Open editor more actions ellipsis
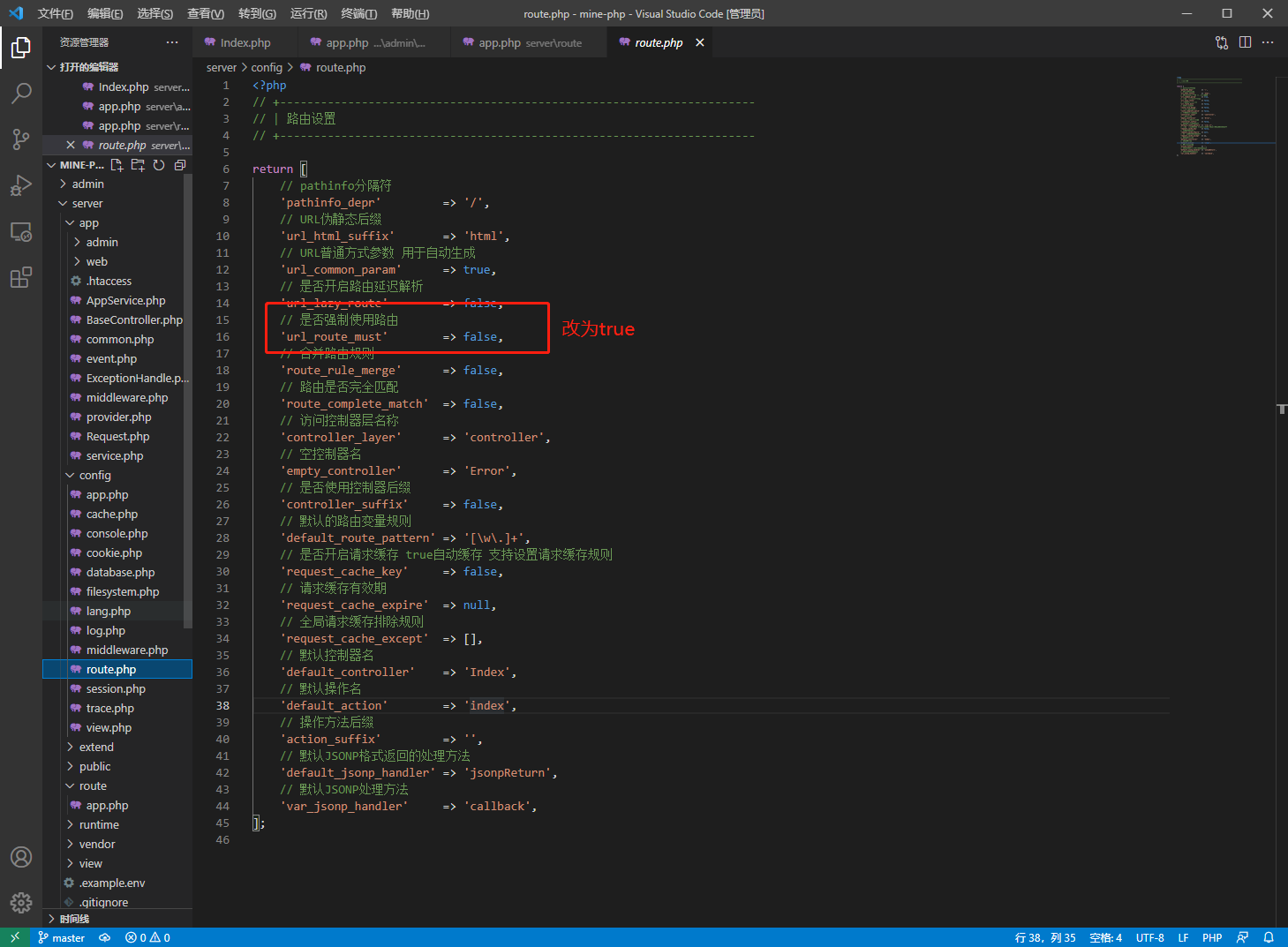The width and height of the screenshot is (1288, 947). [x=1268, y=42]
